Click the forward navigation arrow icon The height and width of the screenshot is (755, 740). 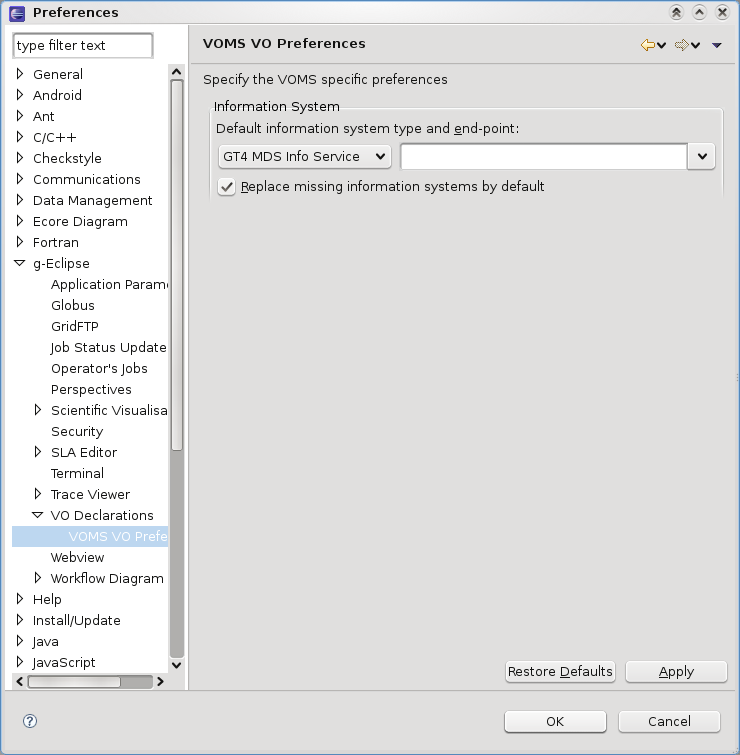[x=681, y=45]
